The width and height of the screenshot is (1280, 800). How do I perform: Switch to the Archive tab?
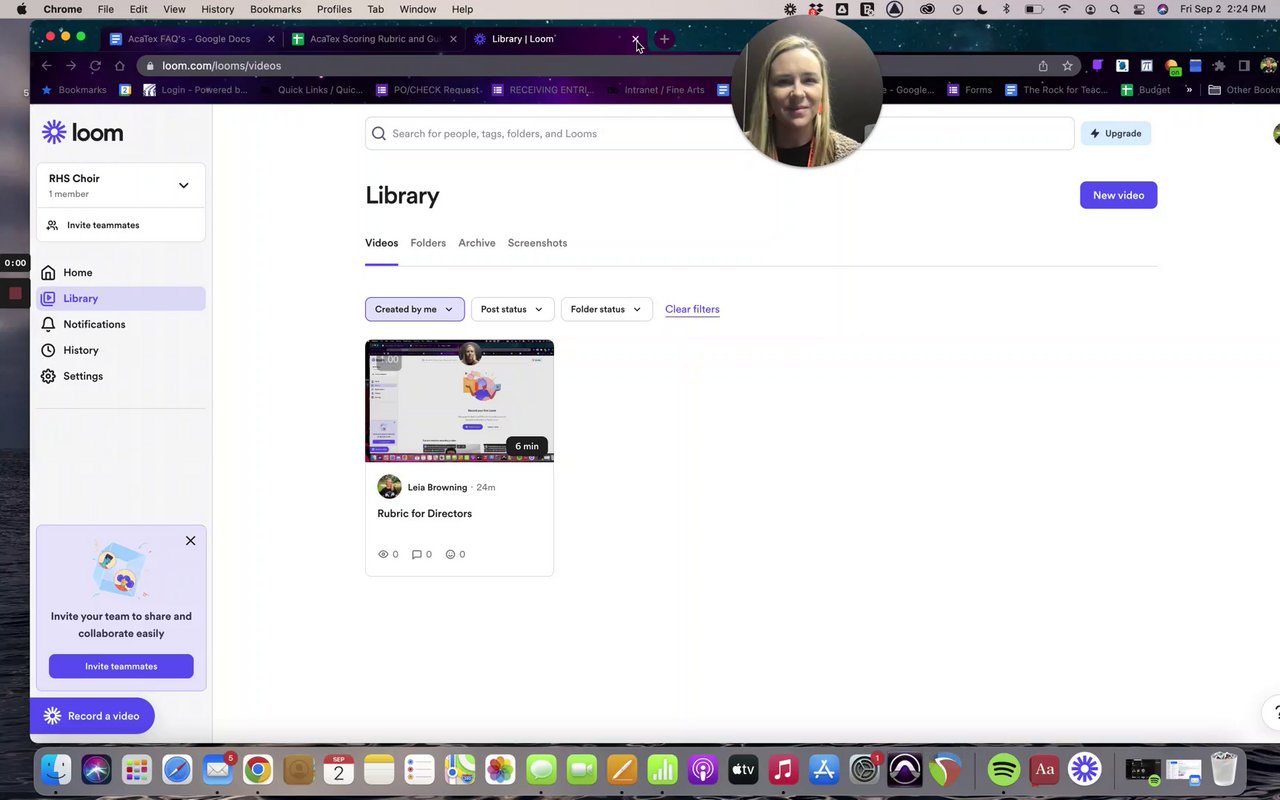[477, 243]
